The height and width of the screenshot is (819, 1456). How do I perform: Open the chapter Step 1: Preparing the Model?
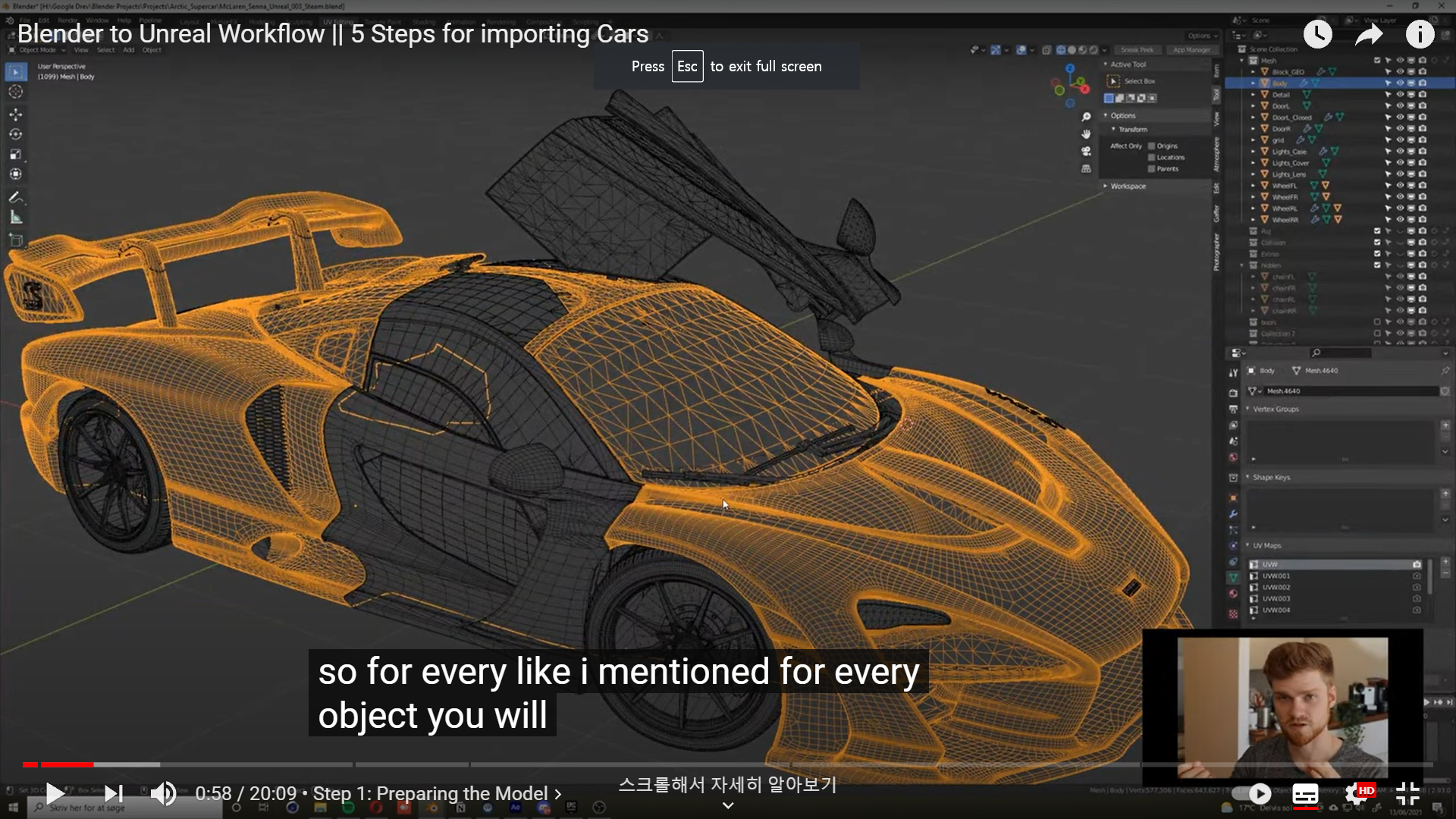click(437, 793)
